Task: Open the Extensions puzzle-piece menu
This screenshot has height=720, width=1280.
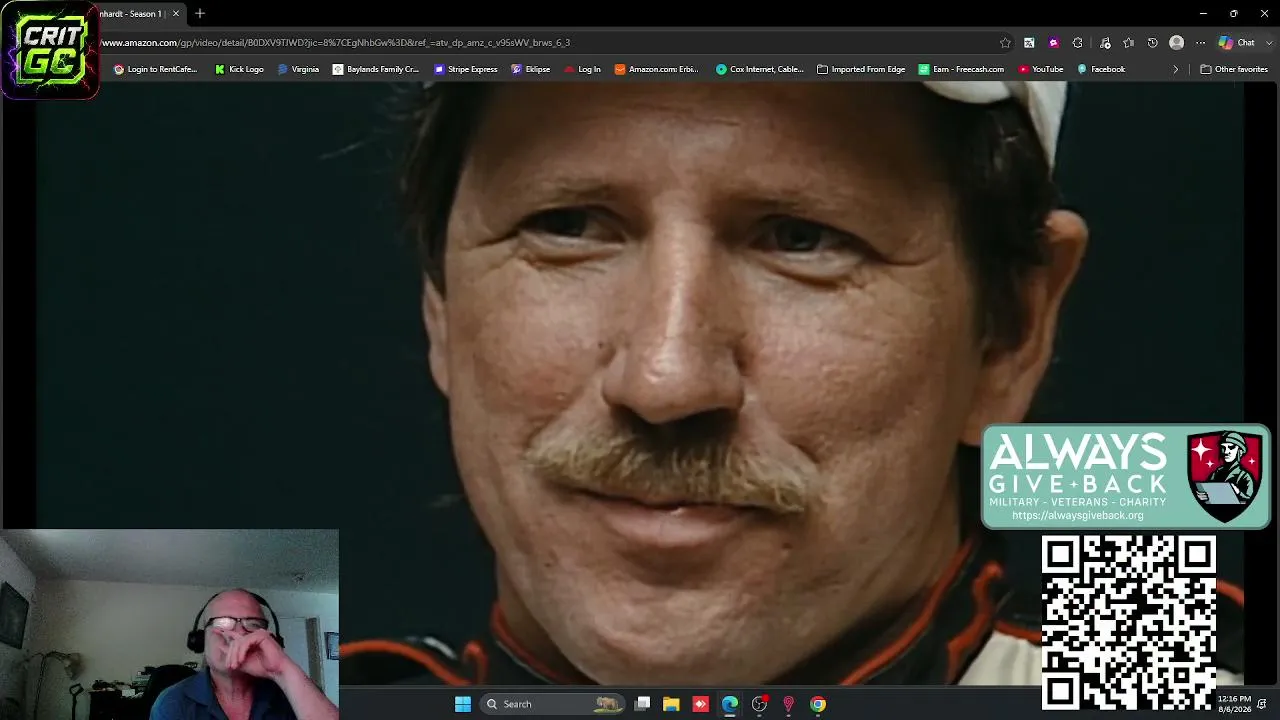Action: (x=1077, y=43)
